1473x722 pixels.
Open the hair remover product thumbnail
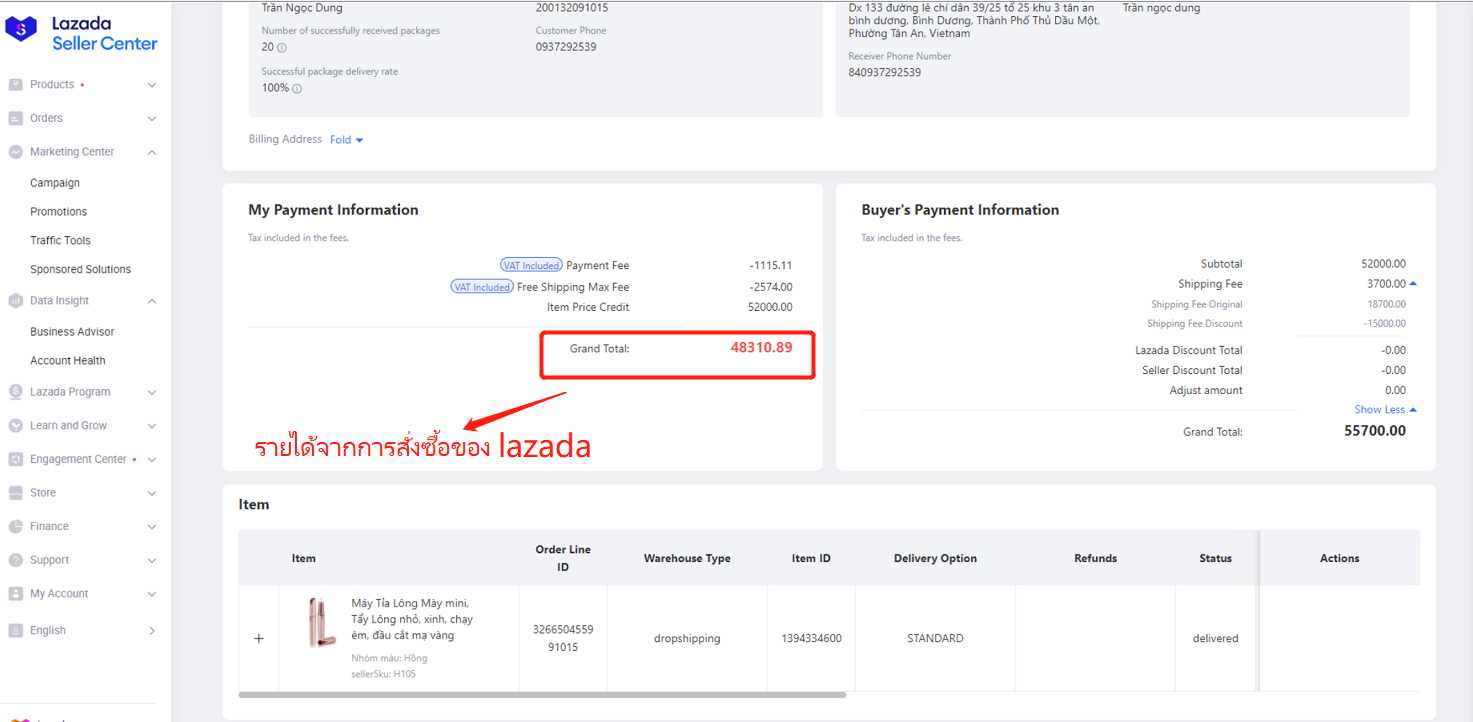322,622
